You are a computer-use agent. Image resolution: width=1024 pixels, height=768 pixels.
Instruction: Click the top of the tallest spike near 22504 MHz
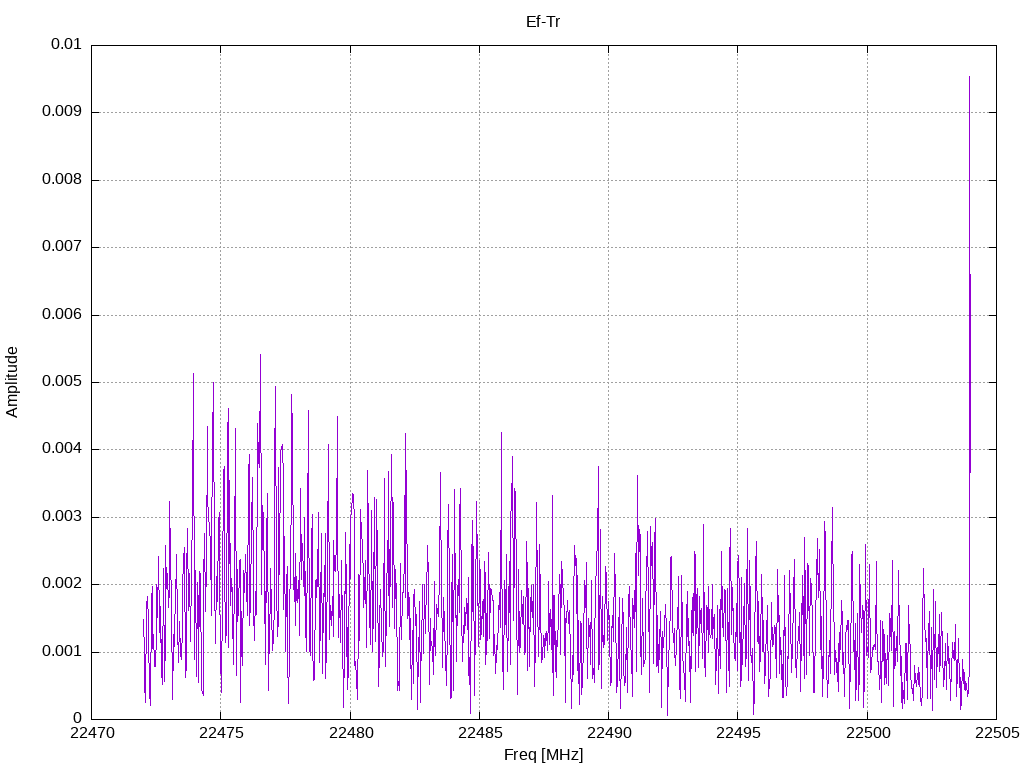[x=969, y=78]
